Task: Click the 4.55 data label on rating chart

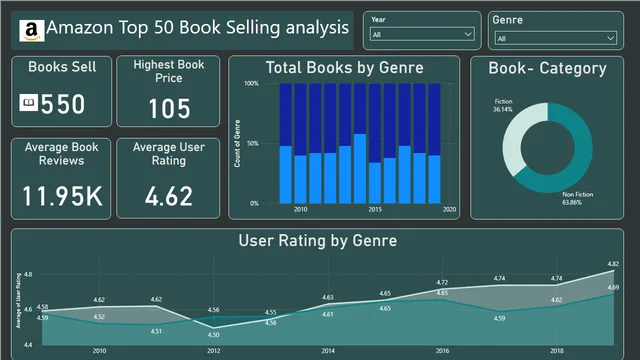Action: click(x=270, y=313)
